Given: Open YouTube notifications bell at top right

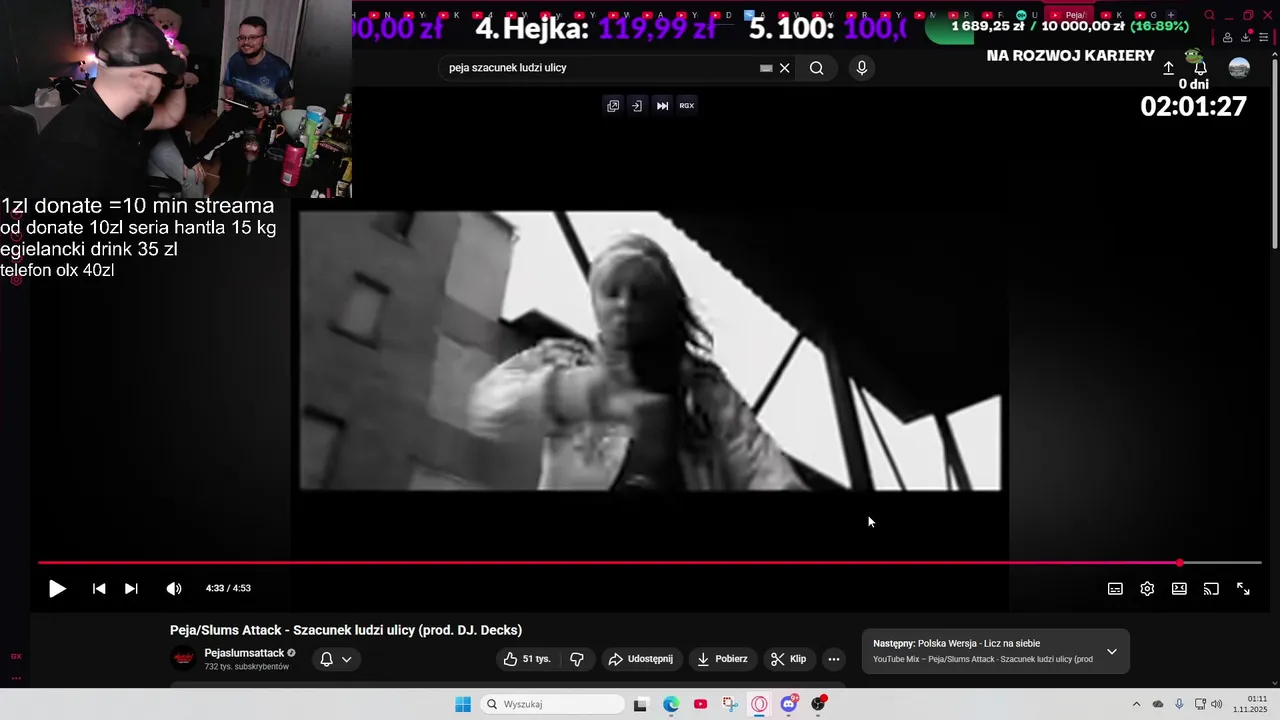Looking at the screenshot, I should click(1200, 68).
